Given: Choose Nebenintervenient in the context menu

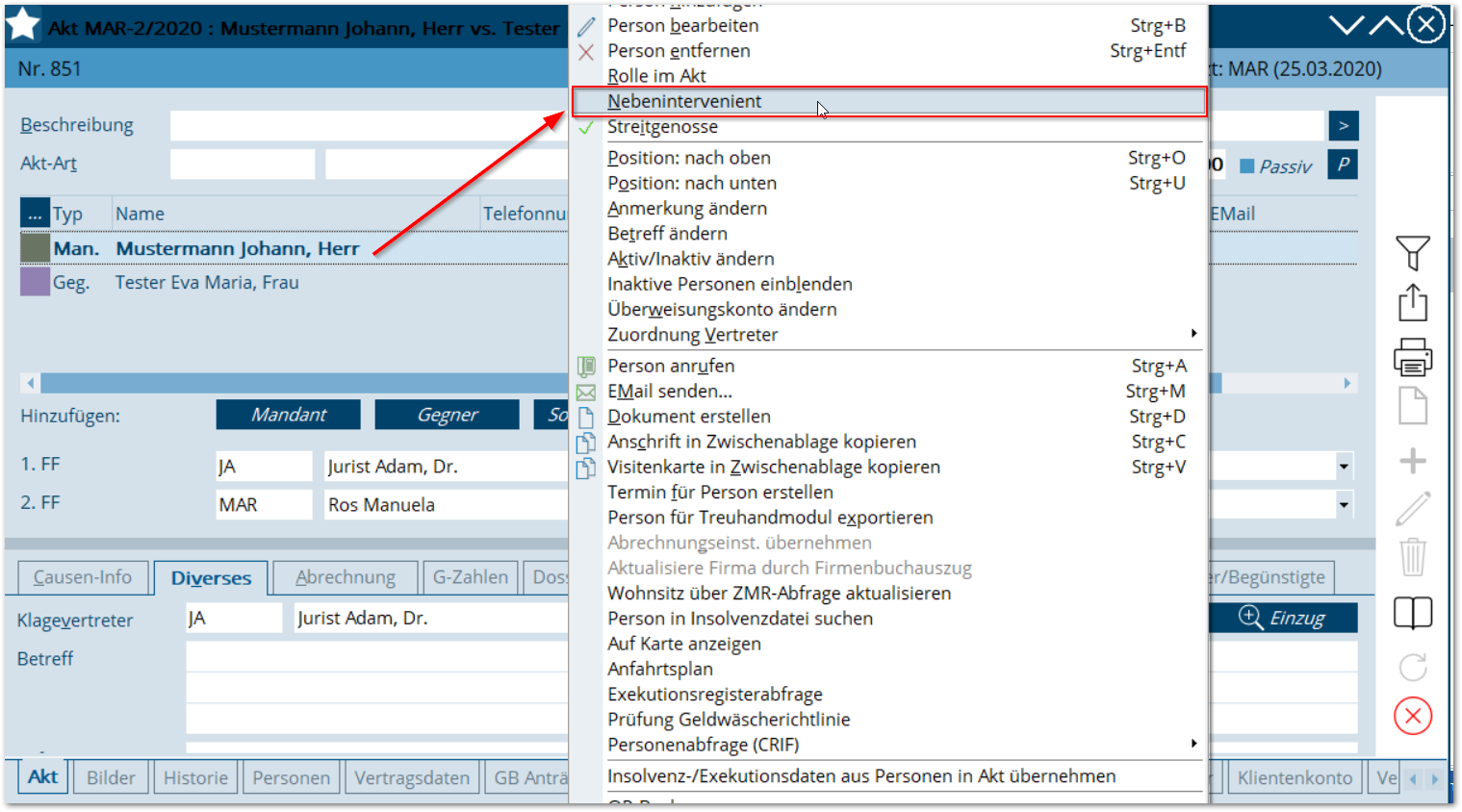Looking at the screenshot, I should 888,101.
